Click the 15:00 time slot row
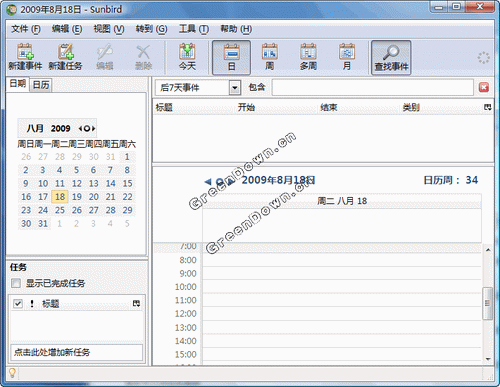The image size is (500, 387). click(x=342, y=354)
